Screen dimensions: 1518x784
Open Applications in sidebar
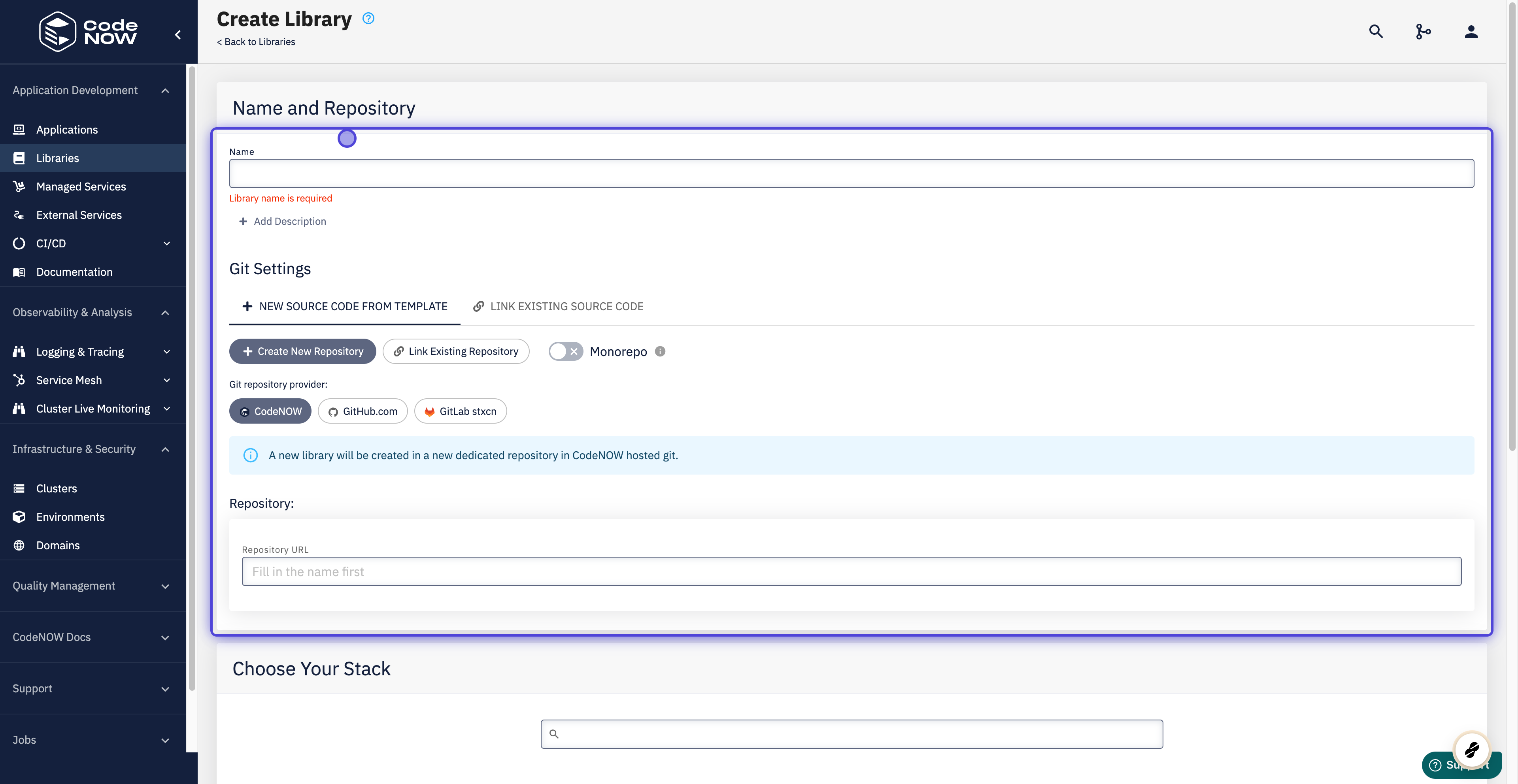[93, 130]
